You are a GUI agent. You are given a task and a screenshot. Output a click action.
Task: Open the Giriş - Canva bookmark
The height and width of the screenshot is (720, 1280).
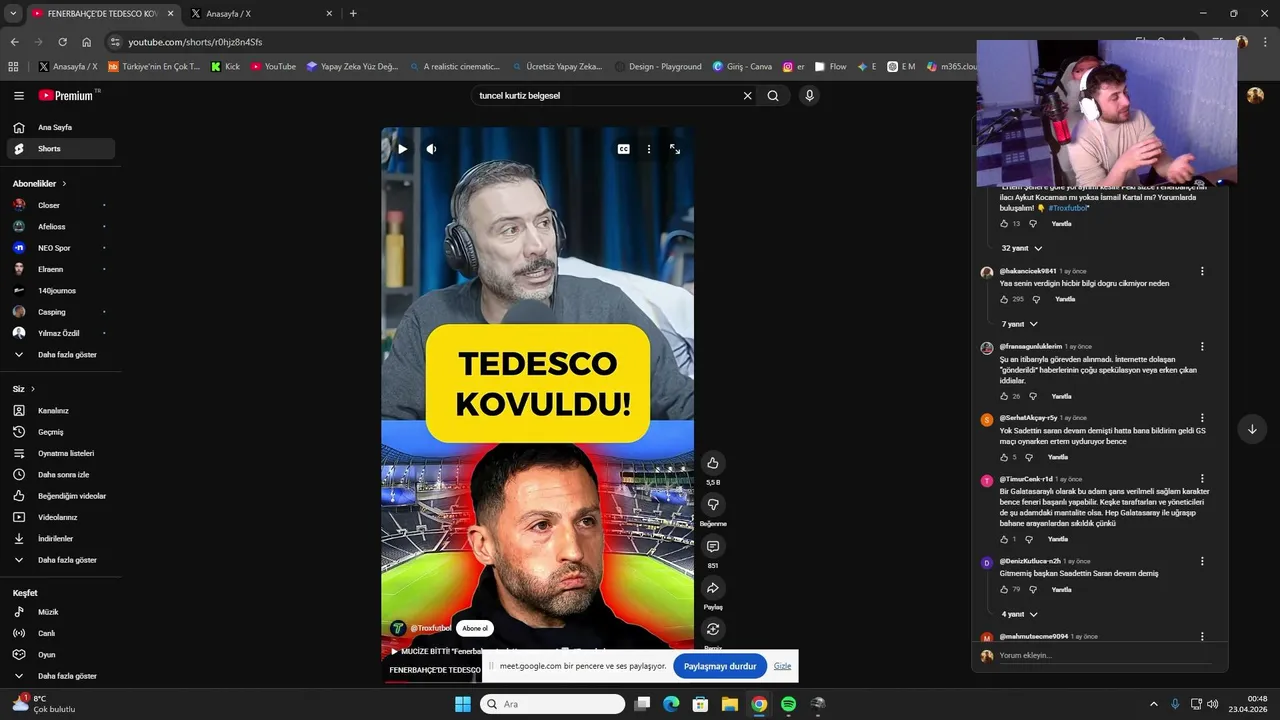tap(742, 67)
